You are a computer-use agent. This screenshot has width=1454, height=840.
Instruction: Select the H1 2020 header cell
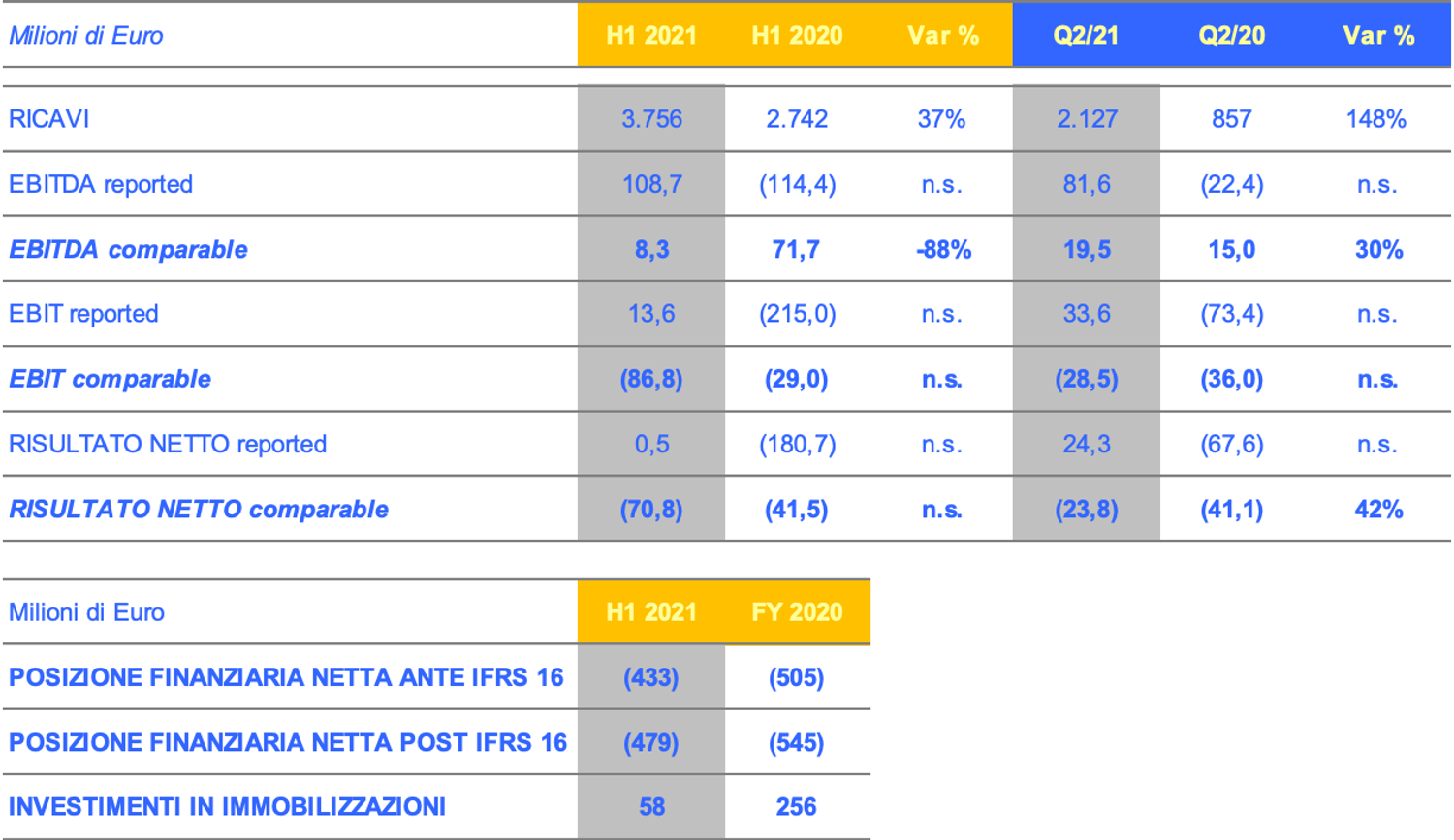[797, 36]
